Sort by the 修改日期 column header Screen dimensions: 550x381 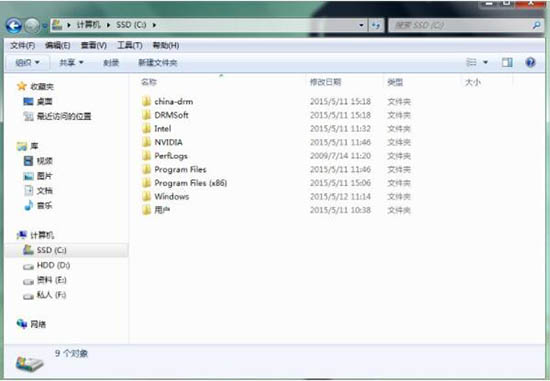click(x=325, y=82)
